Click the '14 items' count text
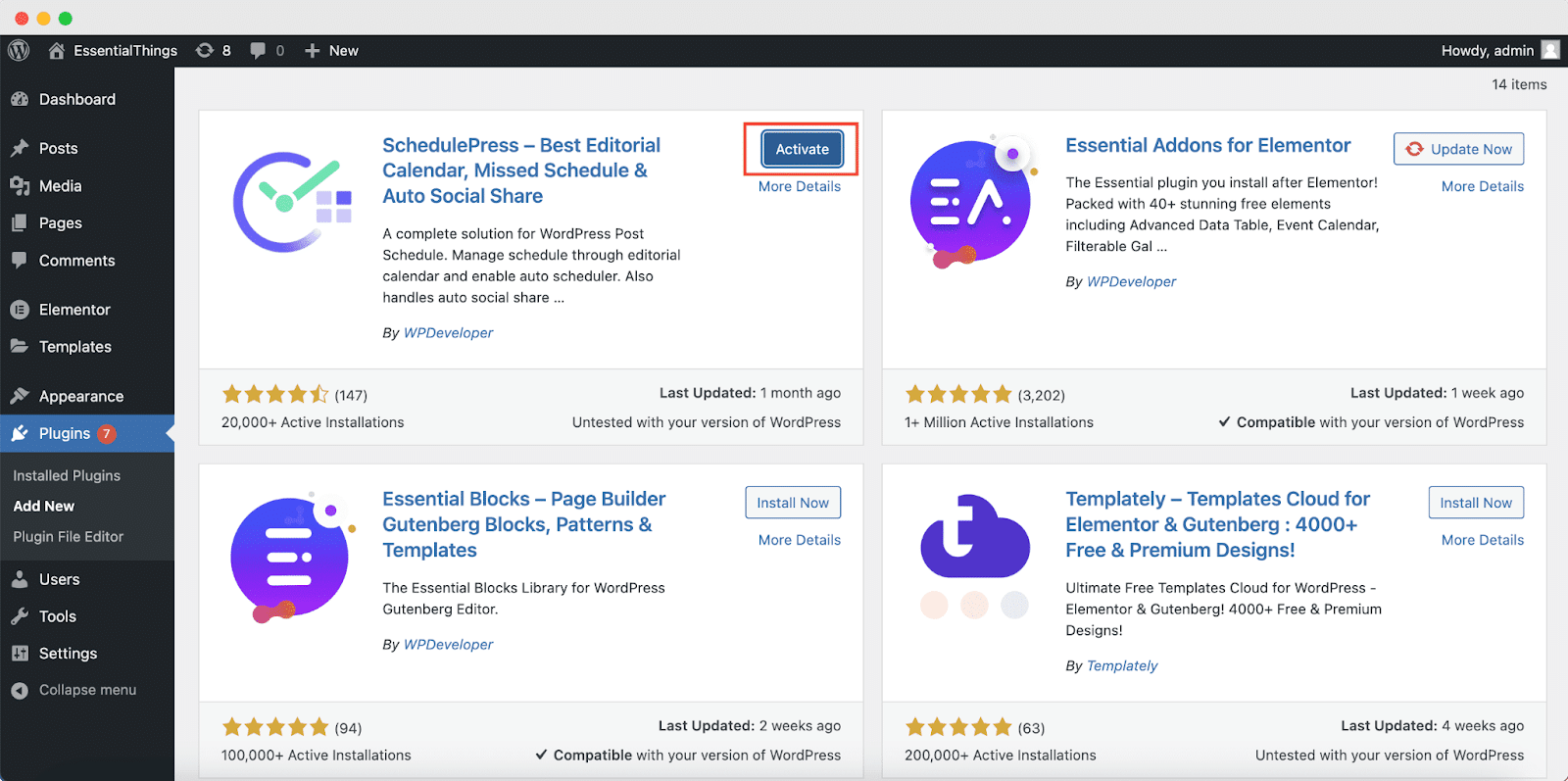Screen dimensions: 1568x781 [1519, 84]
